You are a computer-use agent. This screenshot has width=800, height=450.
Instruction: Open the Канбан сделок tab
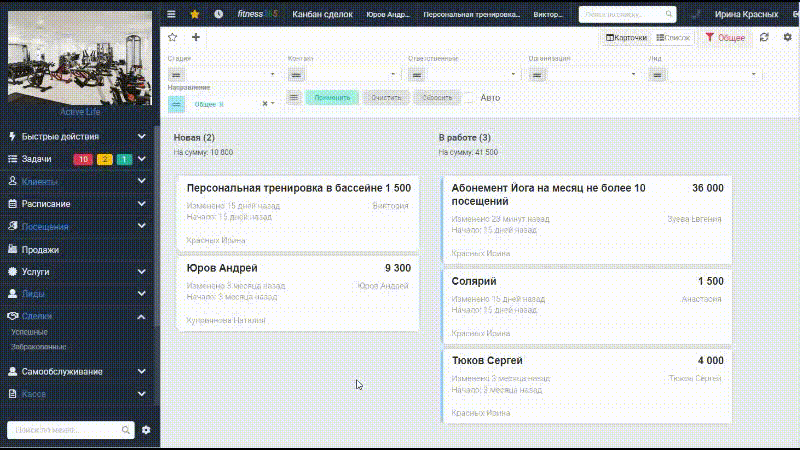[x=322, y=14]
